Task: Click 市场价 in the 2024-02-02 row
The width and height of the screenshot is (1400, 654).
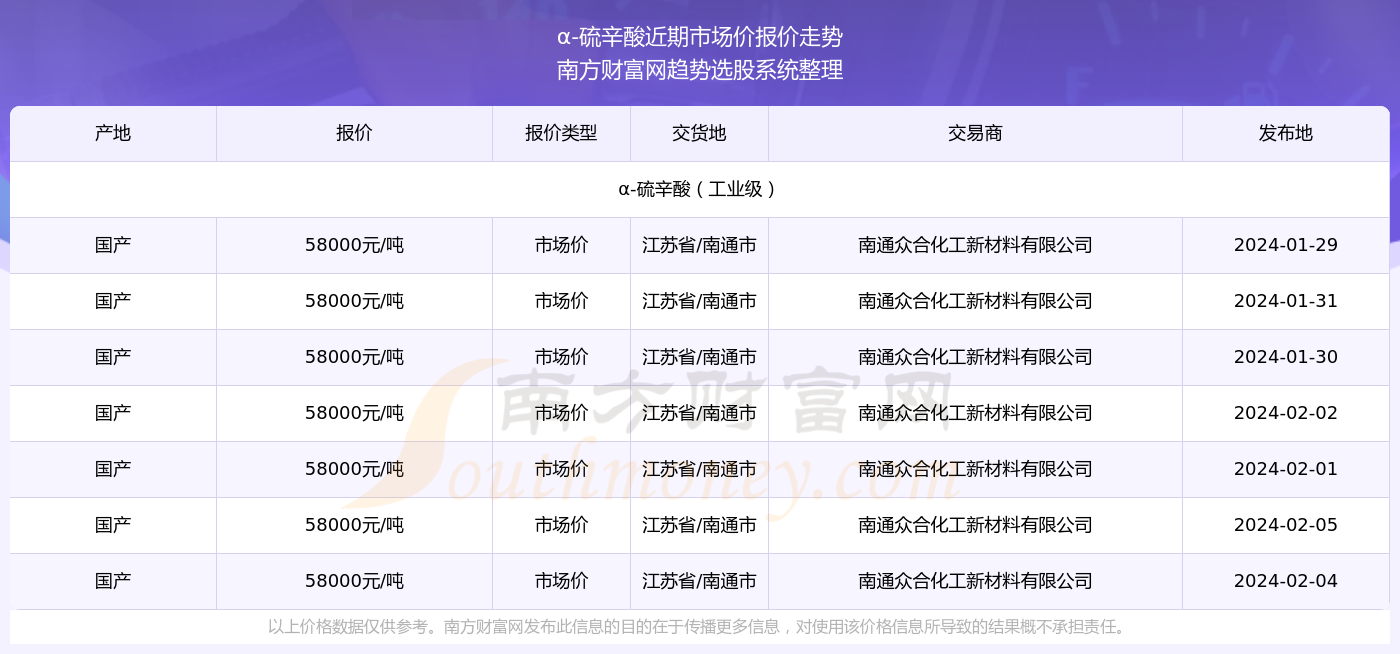Action: coord(561,413)
